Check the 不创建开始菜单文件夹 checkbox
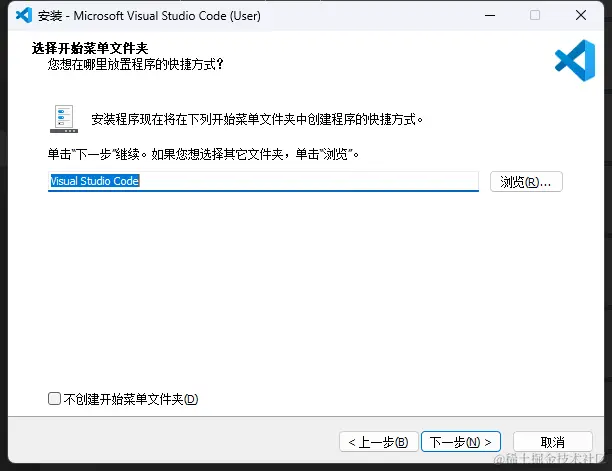This screenshot has width=612, height=471. [x=54, y=398]
